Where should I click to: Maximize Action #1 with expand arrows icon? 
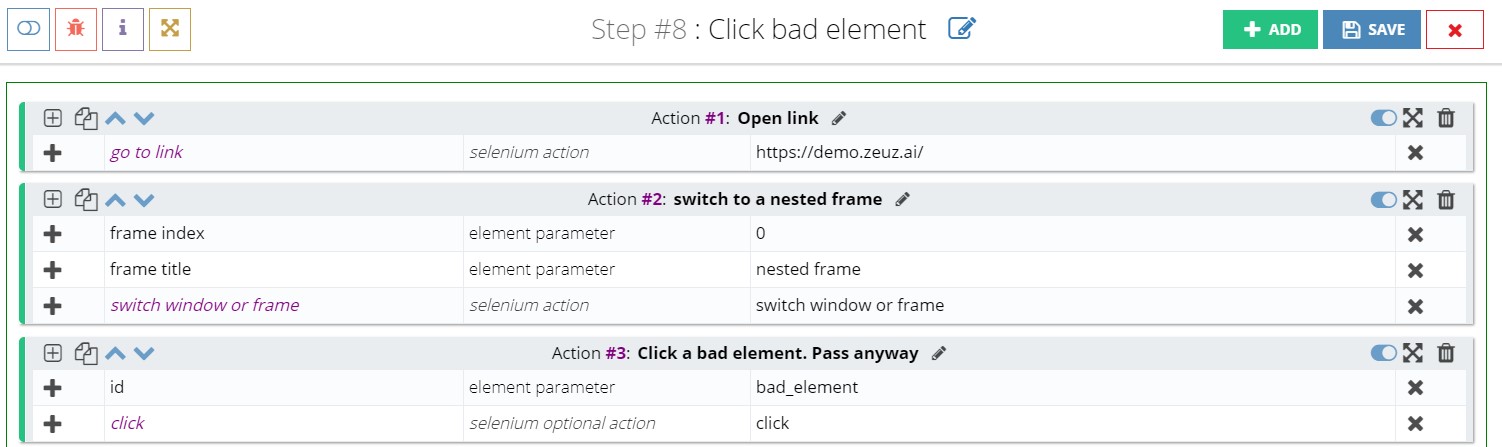tap(1413, 118)
